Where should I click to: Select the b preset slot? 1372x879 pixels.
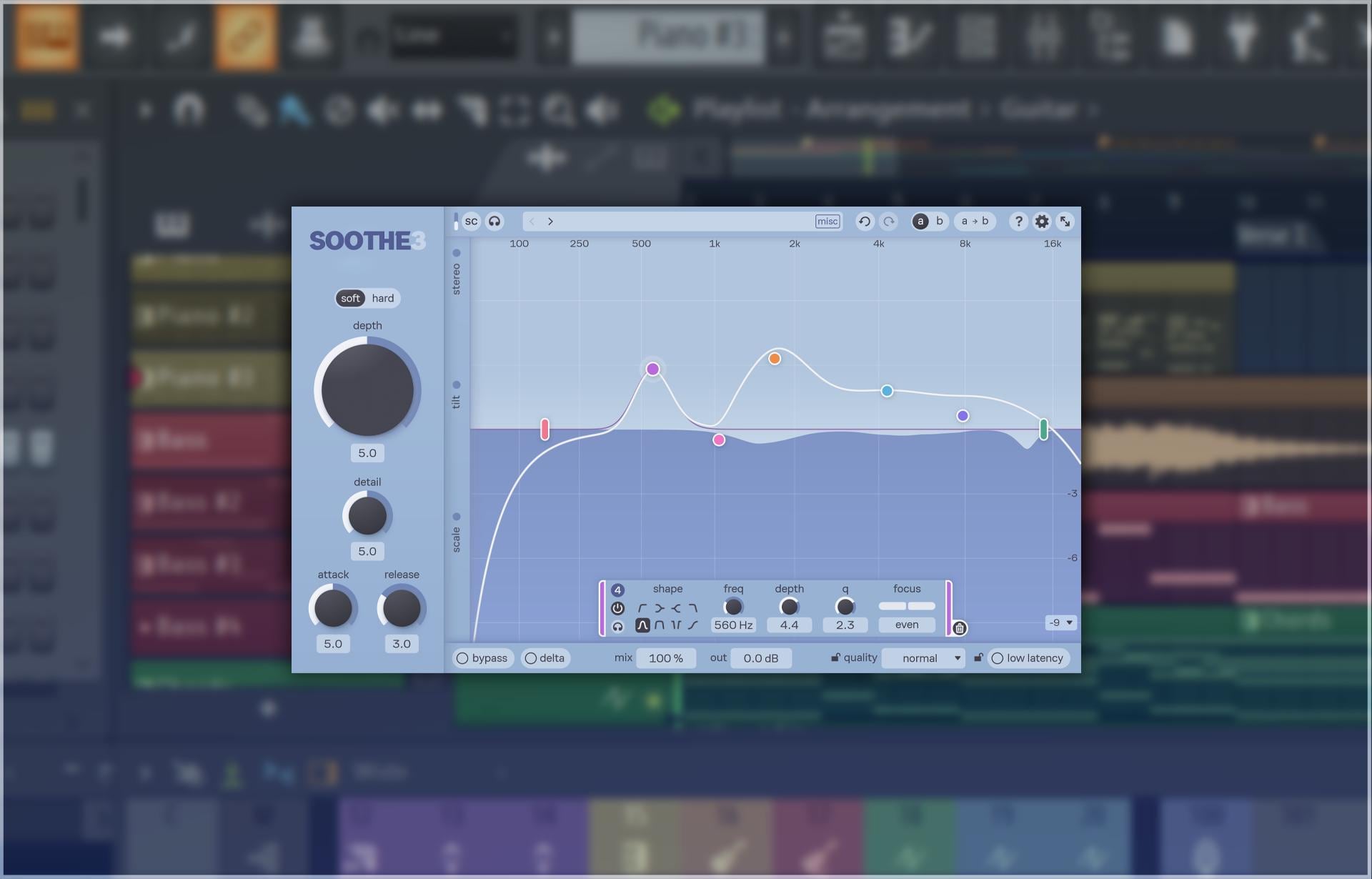click(939, 222)
